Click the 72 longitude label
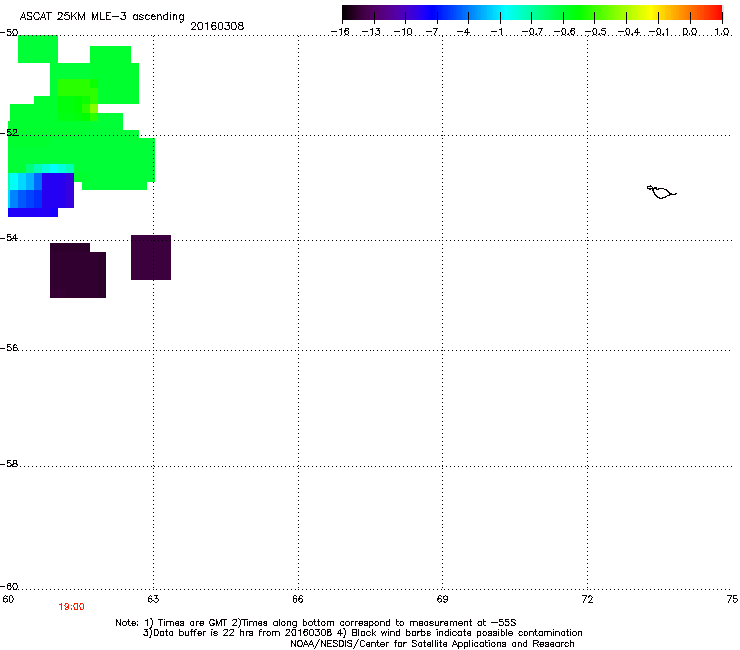 click(587, 599)
